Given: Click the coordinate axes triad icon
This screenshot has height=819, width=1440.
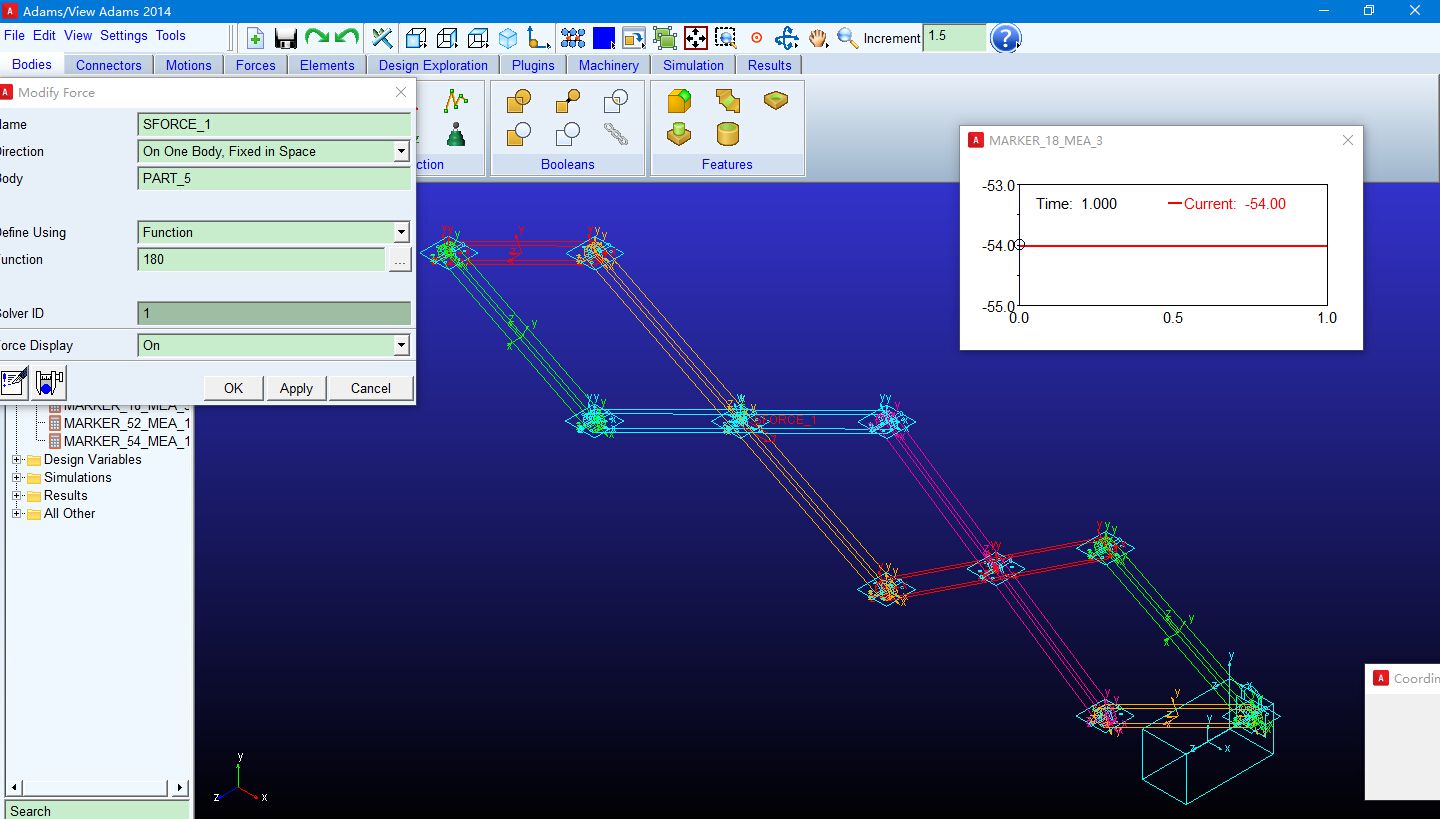Looking at the screenshot, I should [x=538, y=38].
